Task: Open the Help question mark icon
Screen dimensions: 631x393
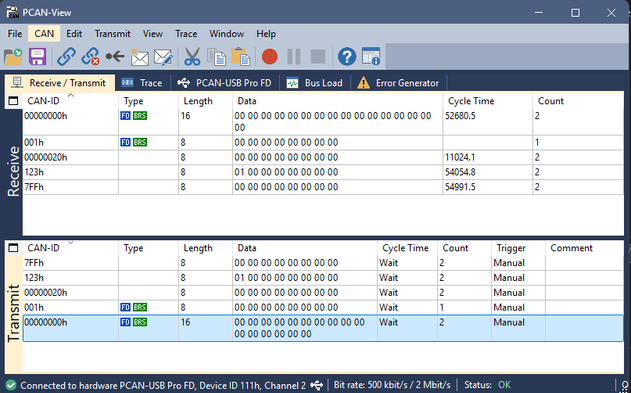Action: [x=346, y=57]
